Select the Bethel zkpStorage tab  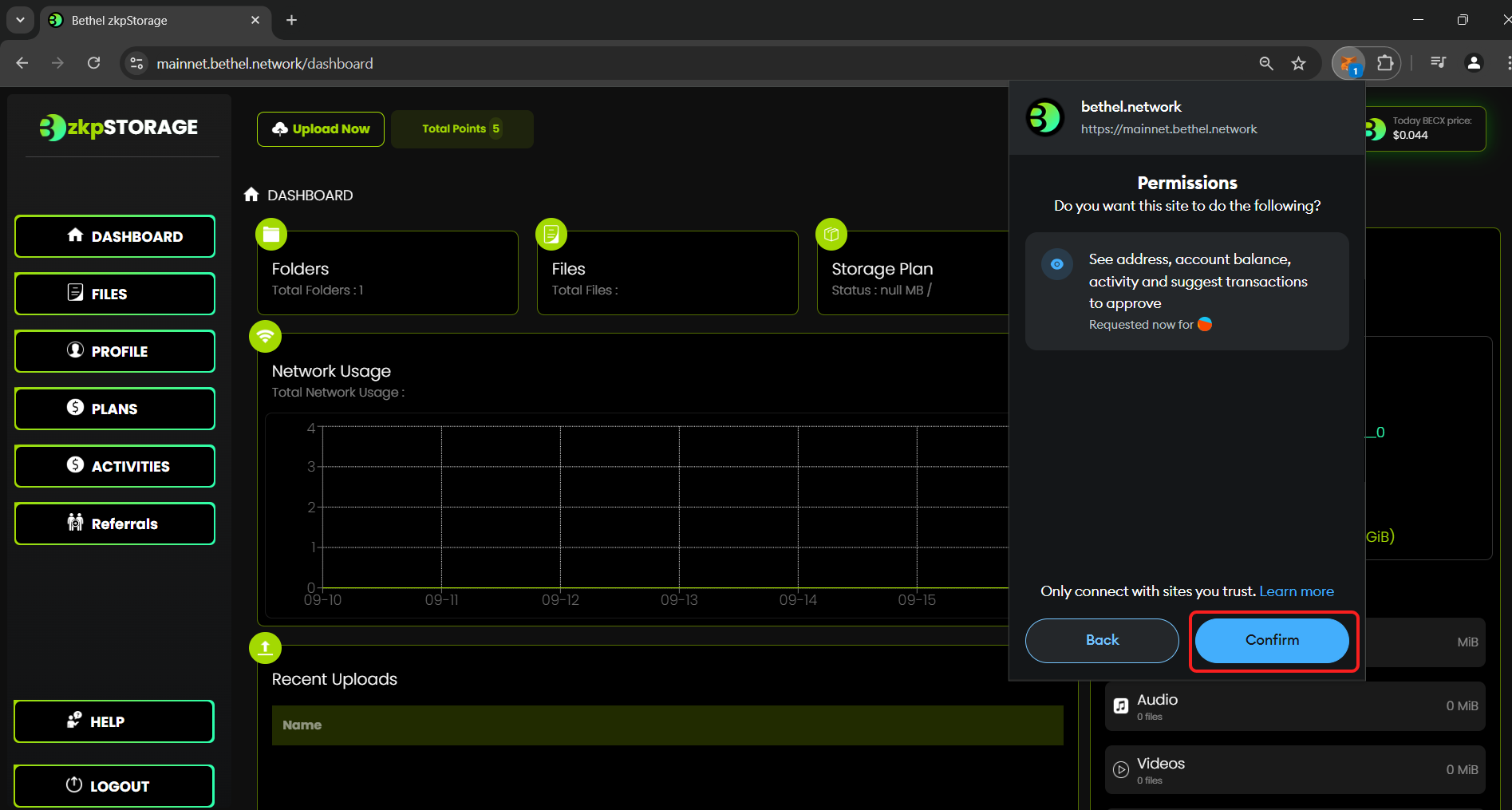click(x=155, y=21)
